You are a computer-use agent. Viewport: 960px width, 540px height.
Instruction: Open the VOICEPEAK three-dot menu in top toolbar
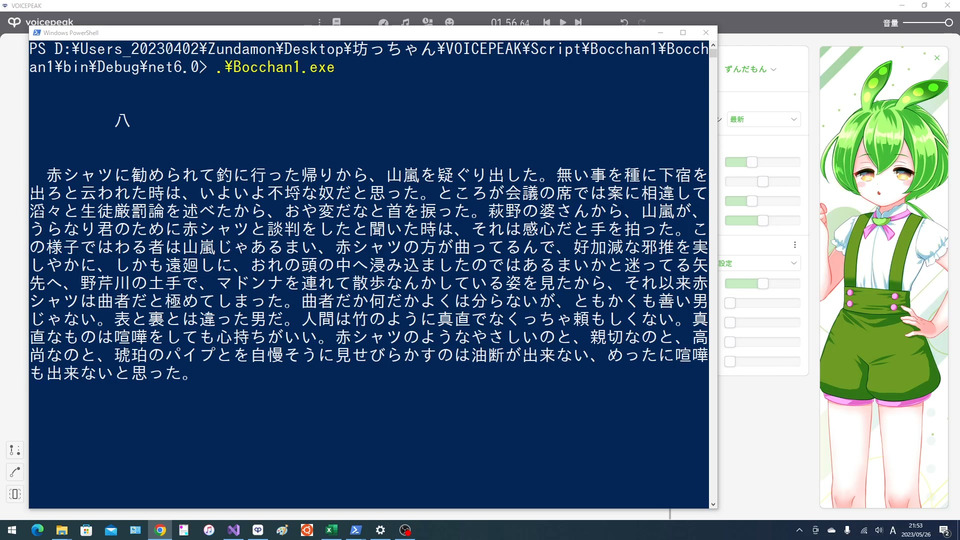click(x=319, y=22)
